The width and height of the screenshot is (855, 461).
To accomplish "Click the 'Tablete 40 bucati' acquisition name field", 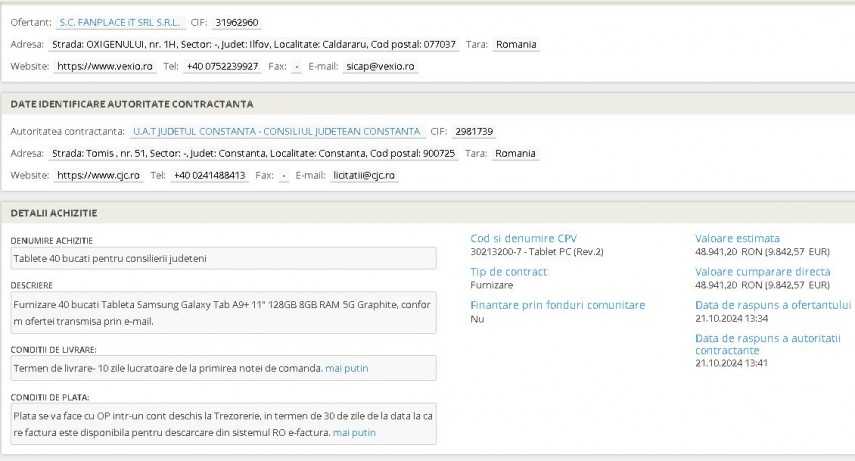I will tap(223, 258).
